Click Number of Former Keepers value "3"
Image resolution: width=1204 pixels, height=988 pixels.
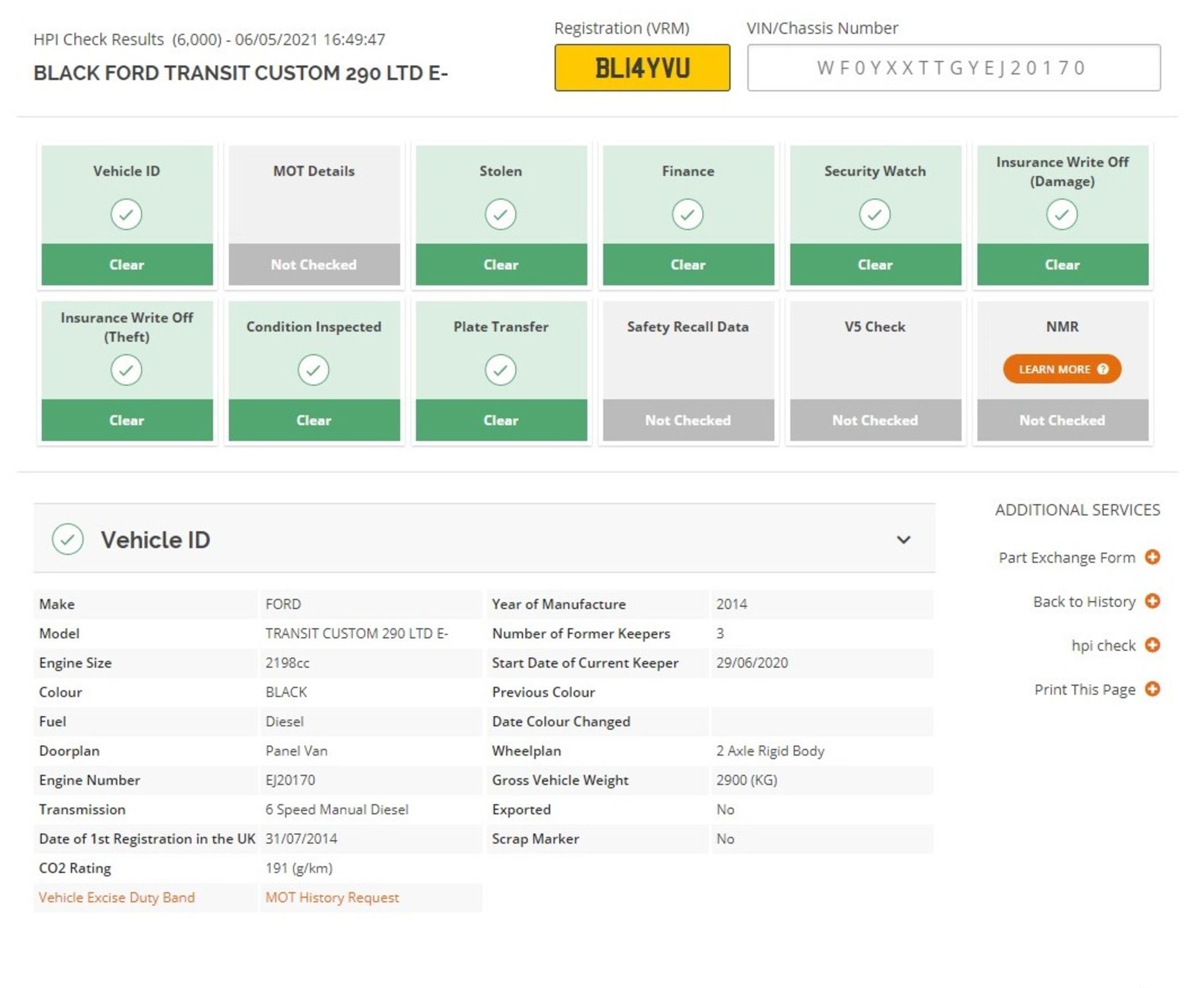click(x=720, y=634)
